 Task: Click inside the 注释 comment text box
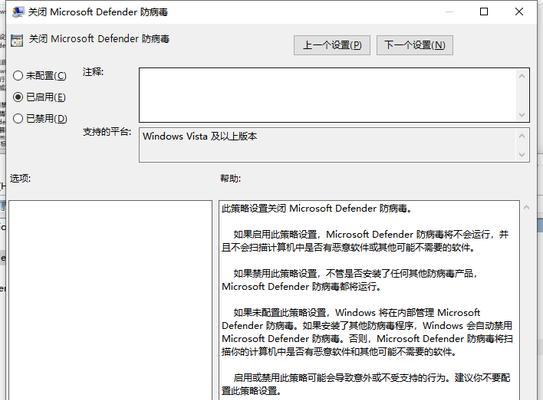click(x=327, y=95)
